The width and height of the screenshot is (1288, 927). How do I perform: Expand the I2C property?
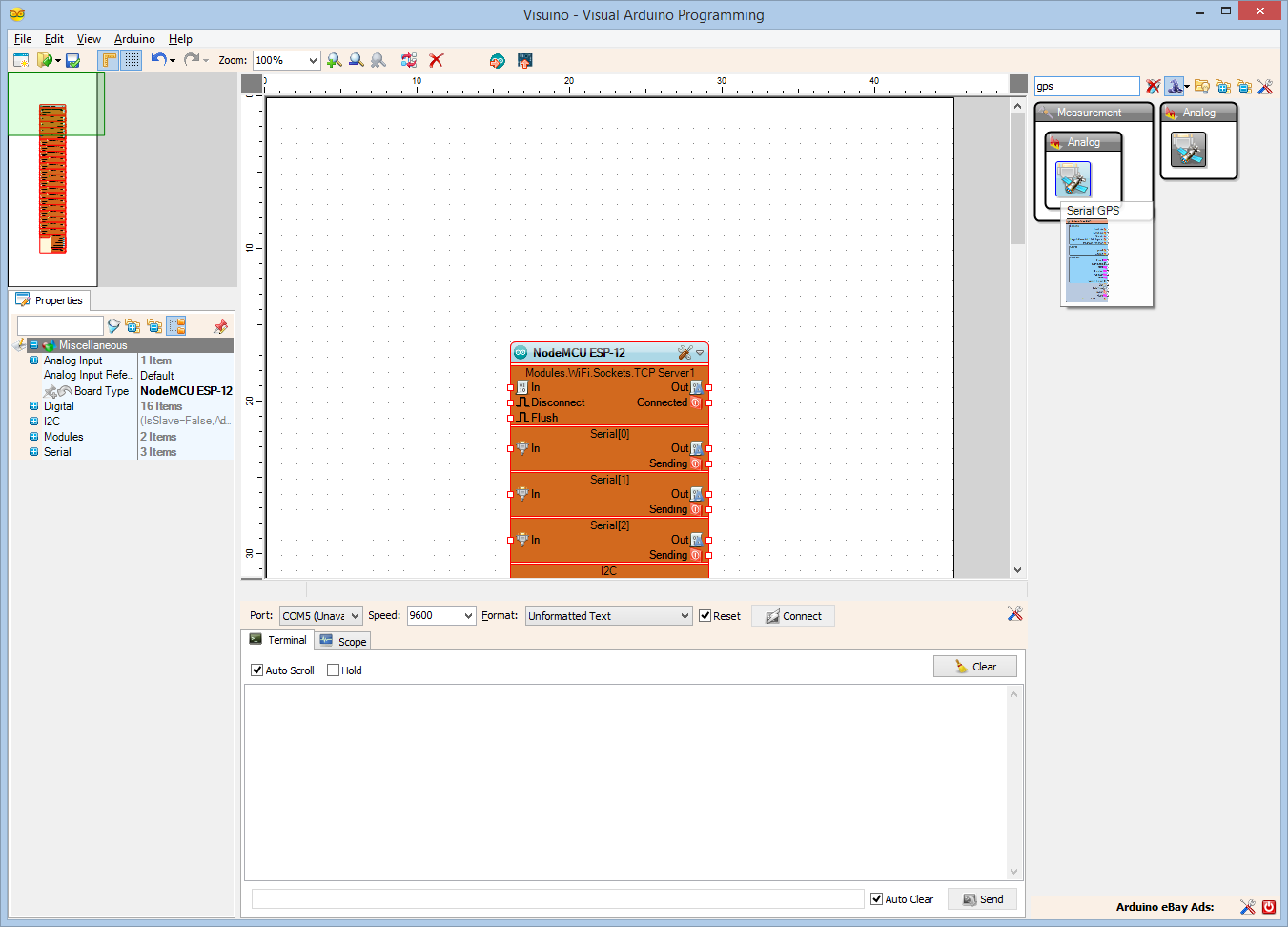click(33, 422)
